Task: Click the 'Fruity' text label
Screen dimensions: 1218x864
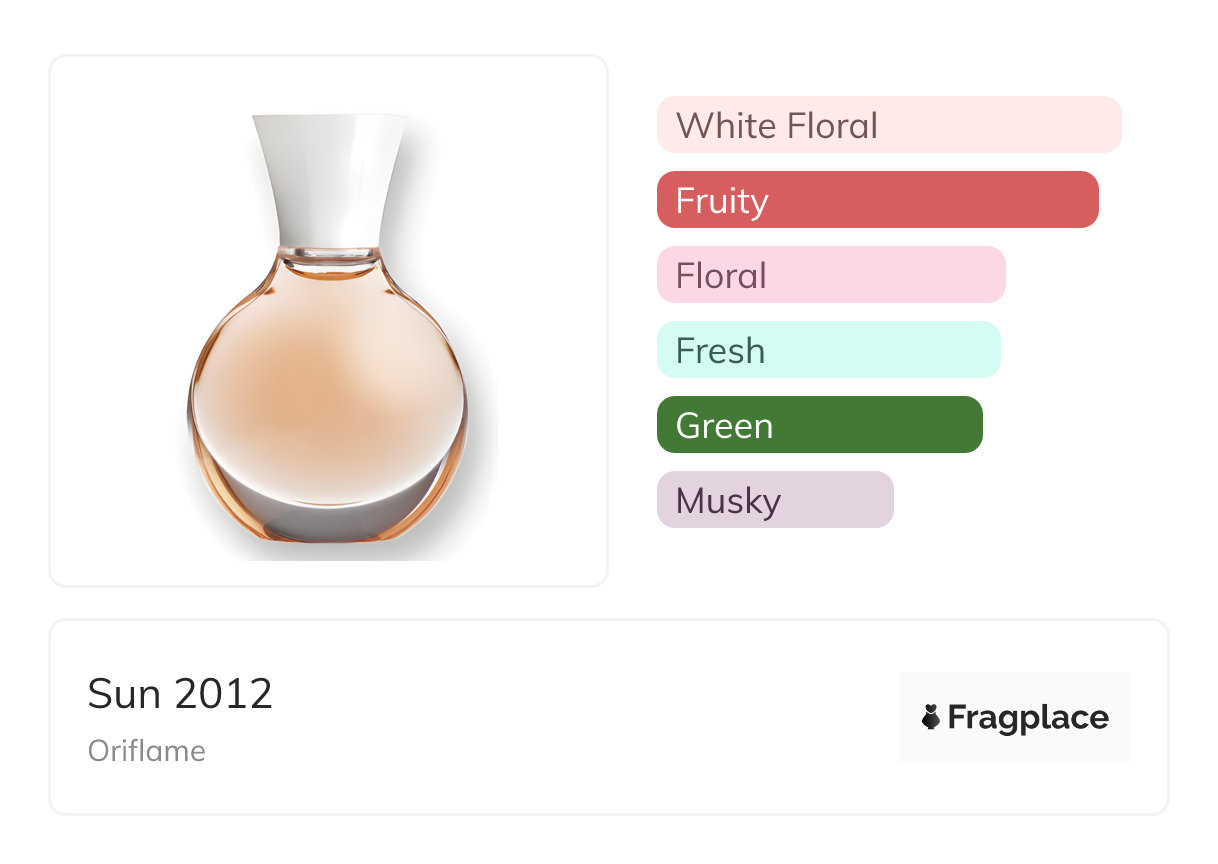Action: [x=722, y=201]
